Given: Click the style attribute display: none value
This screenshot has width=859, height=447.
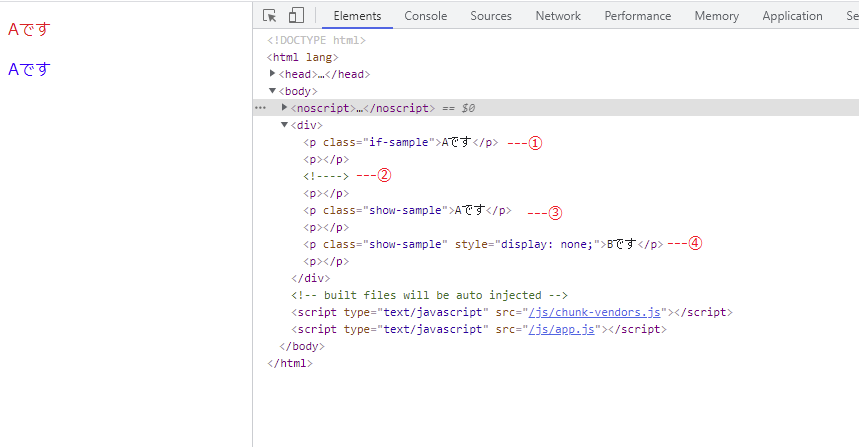Looking at the screenshot, I should point(547,244).
